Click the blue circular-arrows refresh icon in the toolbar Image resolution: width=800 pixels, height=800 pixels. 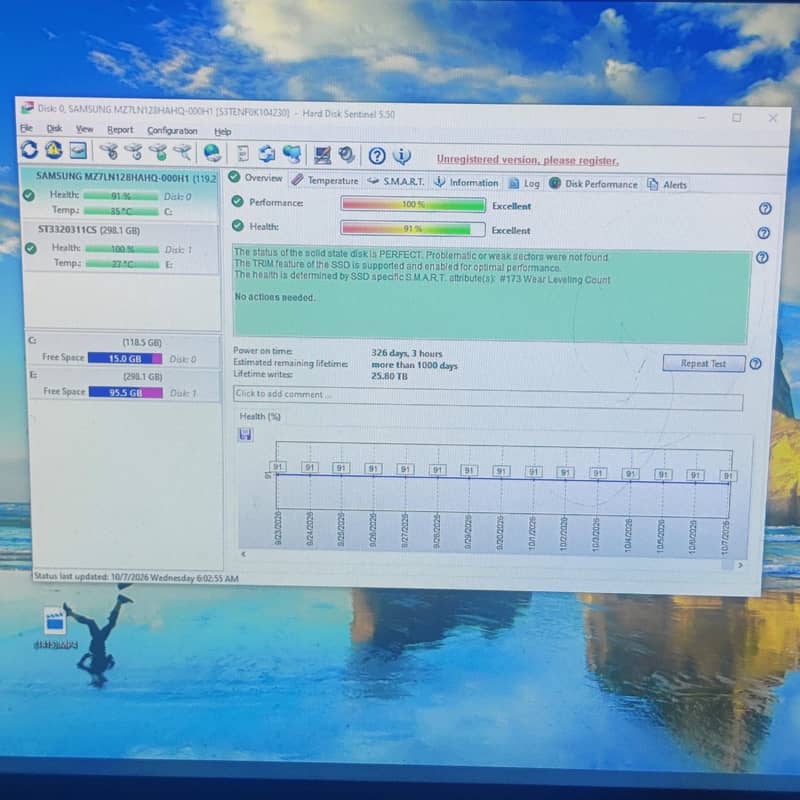[x=29, y=150]
